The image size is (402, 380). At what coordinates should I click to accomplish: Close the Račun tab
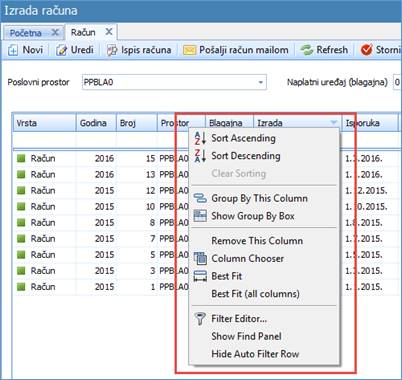tap(109, 32)
